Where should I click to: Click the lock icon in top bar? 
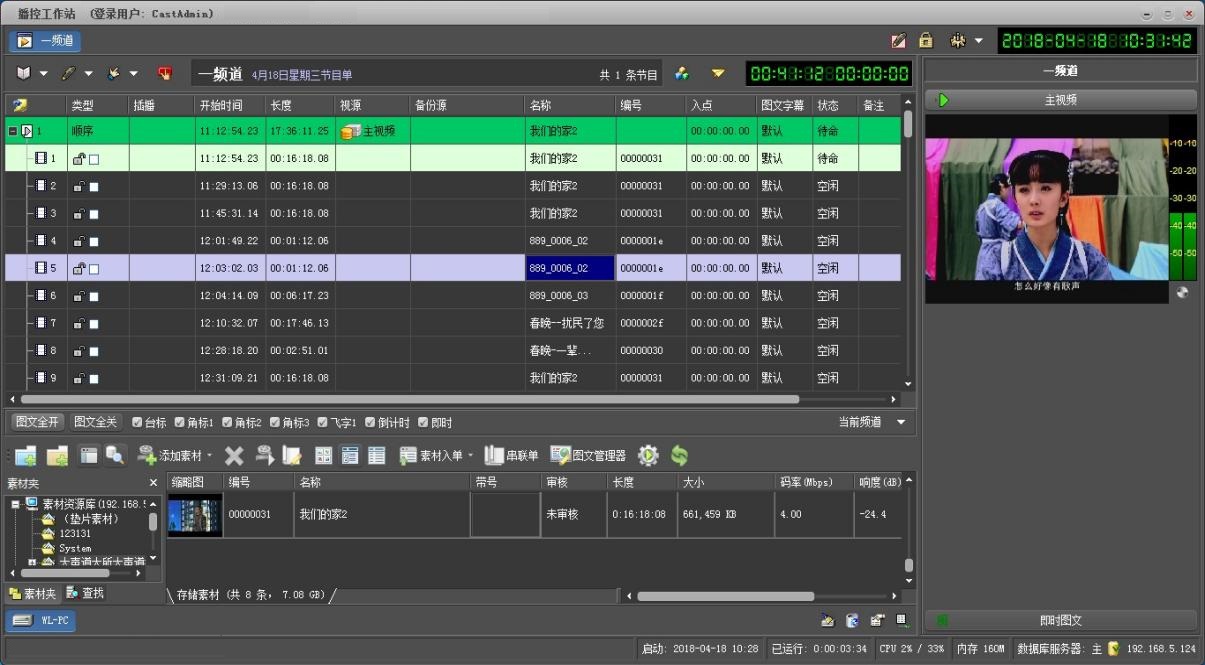(925, 41)
